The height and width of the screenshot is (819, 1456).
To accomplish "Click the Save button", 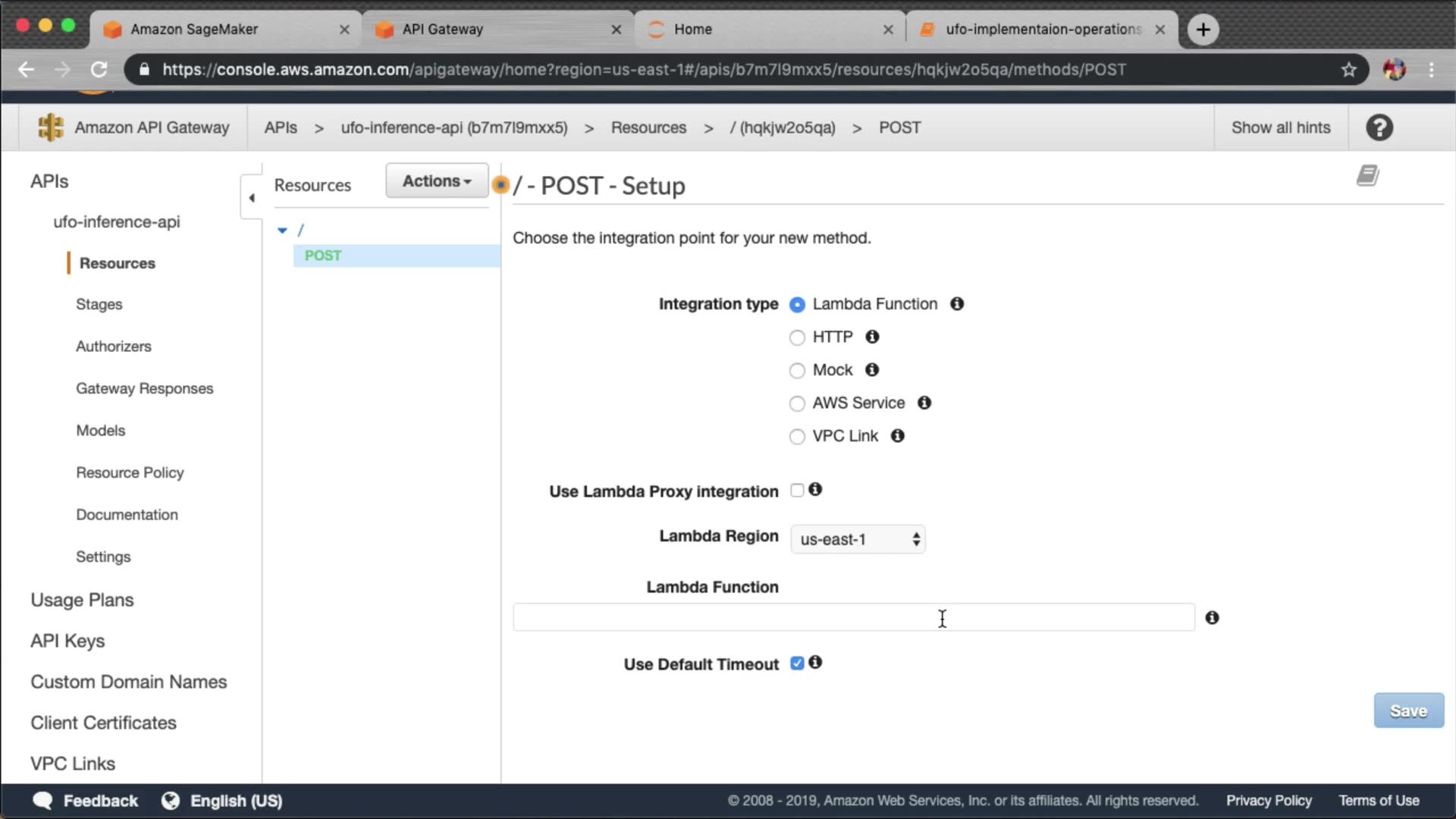I will (x=1408, y=711).
